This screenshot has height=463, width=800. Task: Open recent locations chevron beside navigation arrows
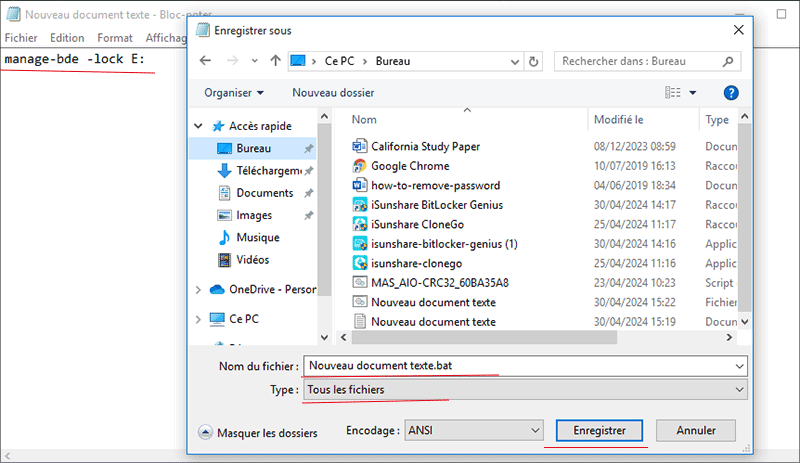(255, 61)
